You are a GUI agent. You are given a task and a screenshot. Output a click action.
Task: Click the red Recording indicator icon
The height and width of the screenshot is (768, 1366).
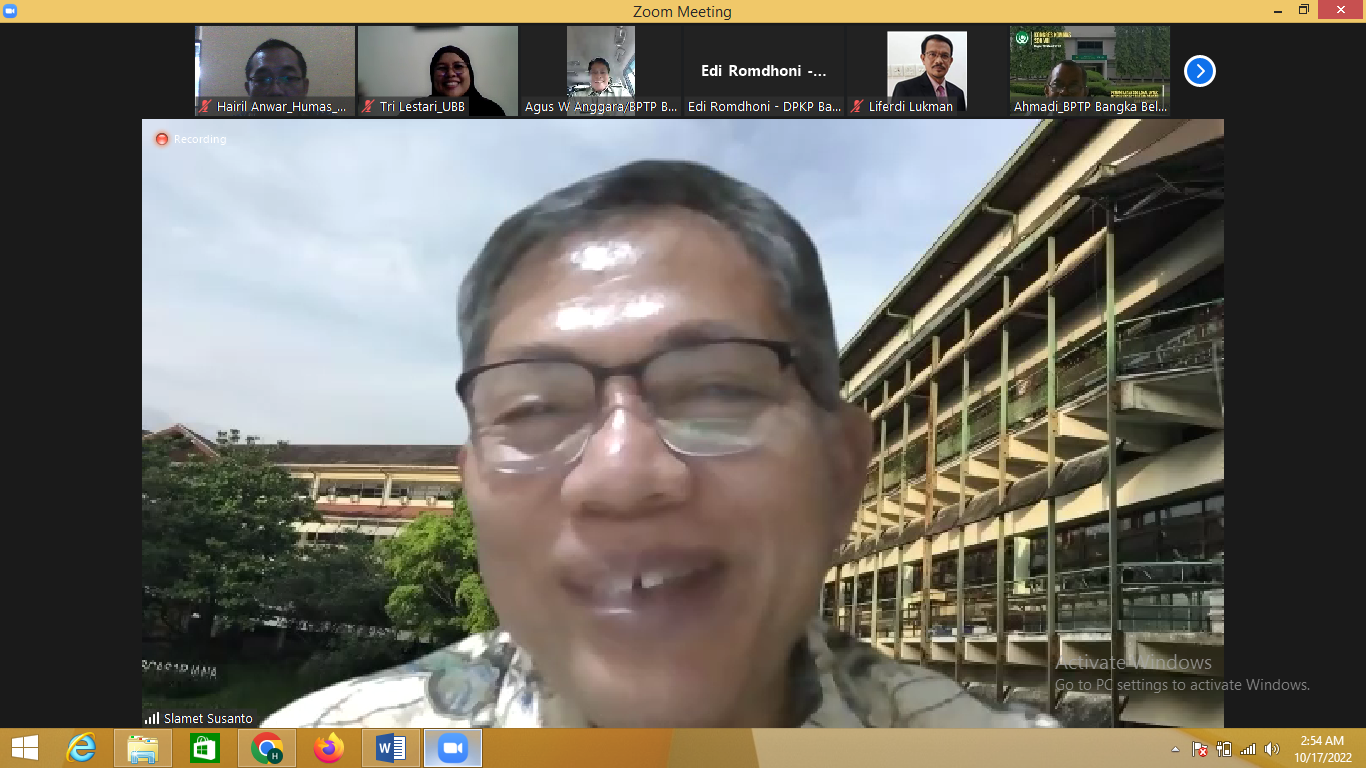[x=161, y=139]
